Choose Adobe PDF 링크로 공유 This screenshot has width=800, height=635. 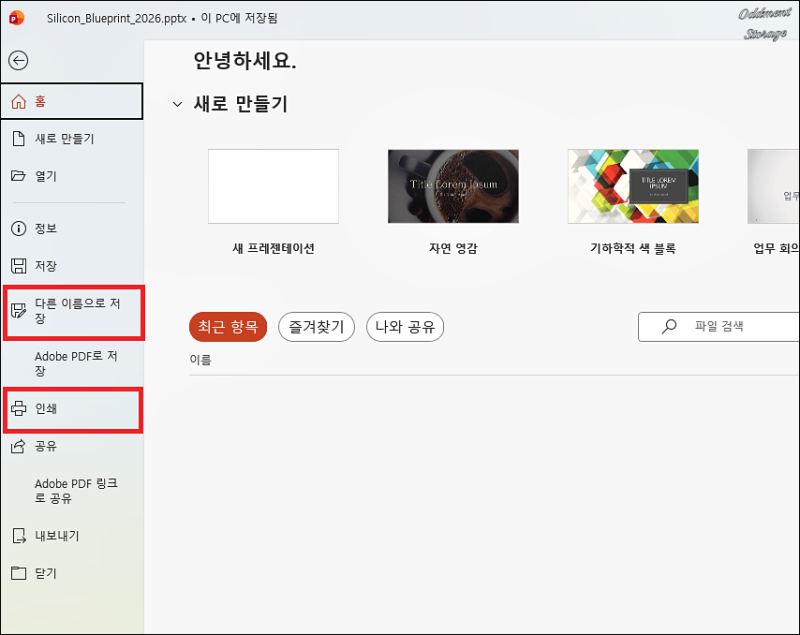point(72,491)
